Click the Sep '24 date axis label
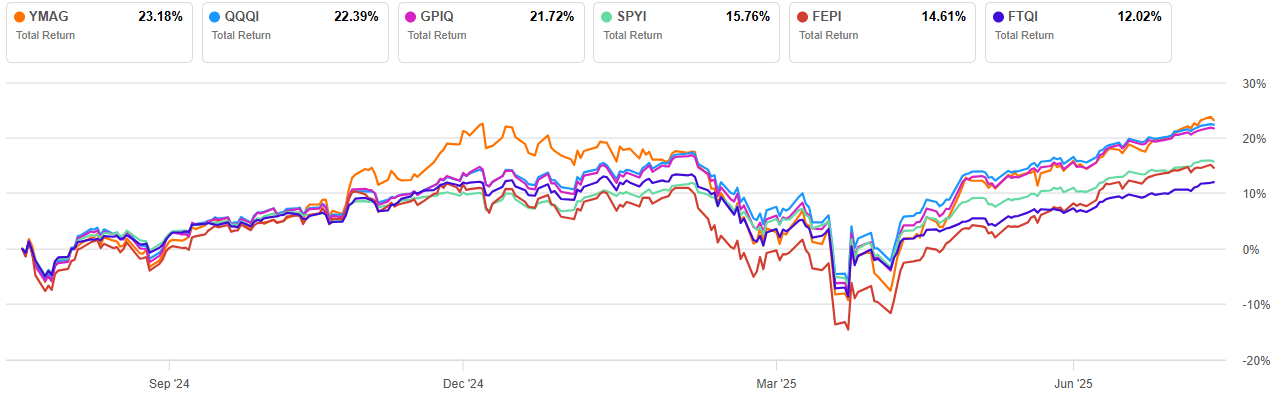This screenshot has height=403, width=1280. pyautogui.click(x=169, y=383)
